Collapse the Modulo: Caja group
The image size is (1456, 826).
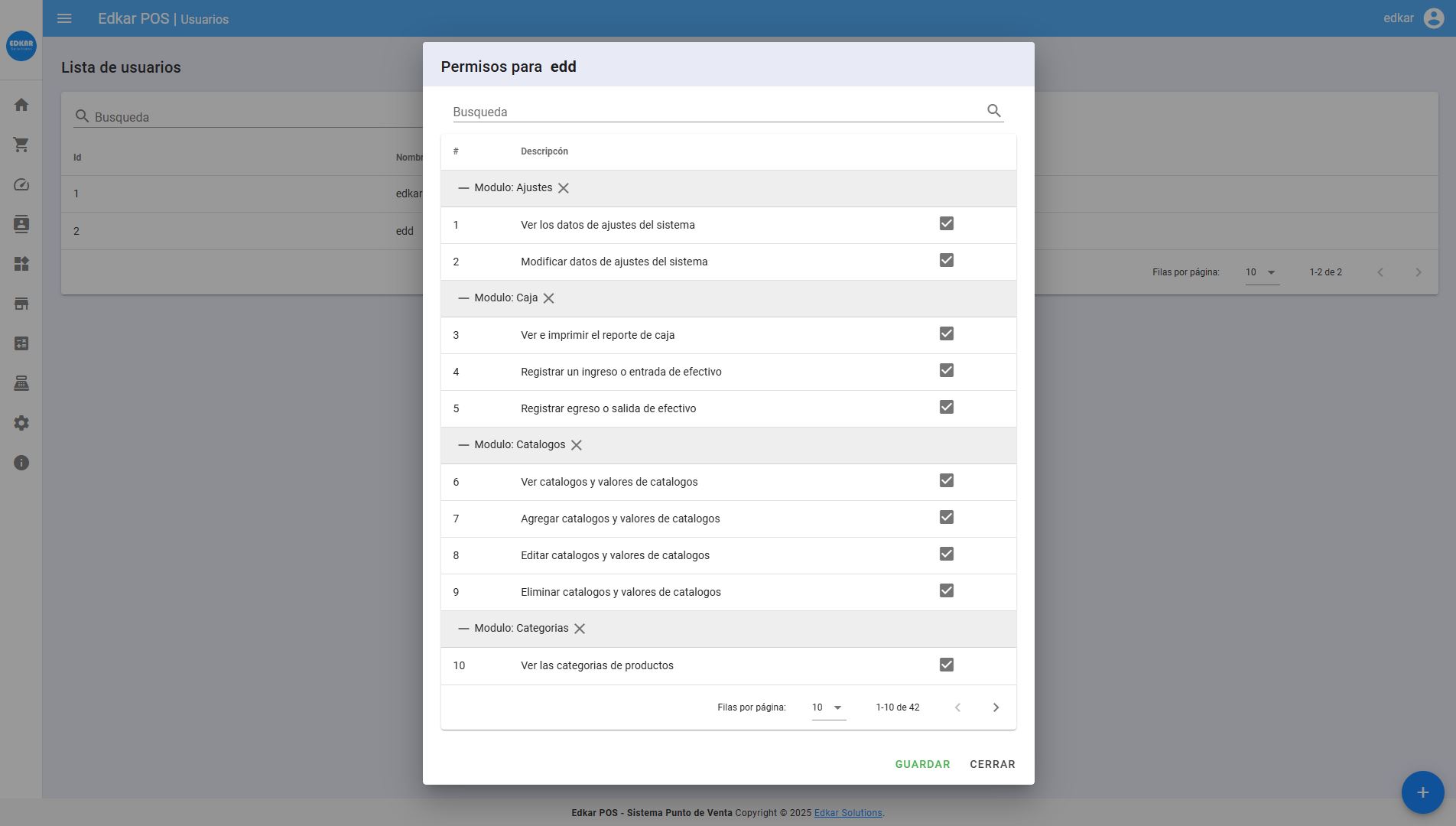coord(463,298)
